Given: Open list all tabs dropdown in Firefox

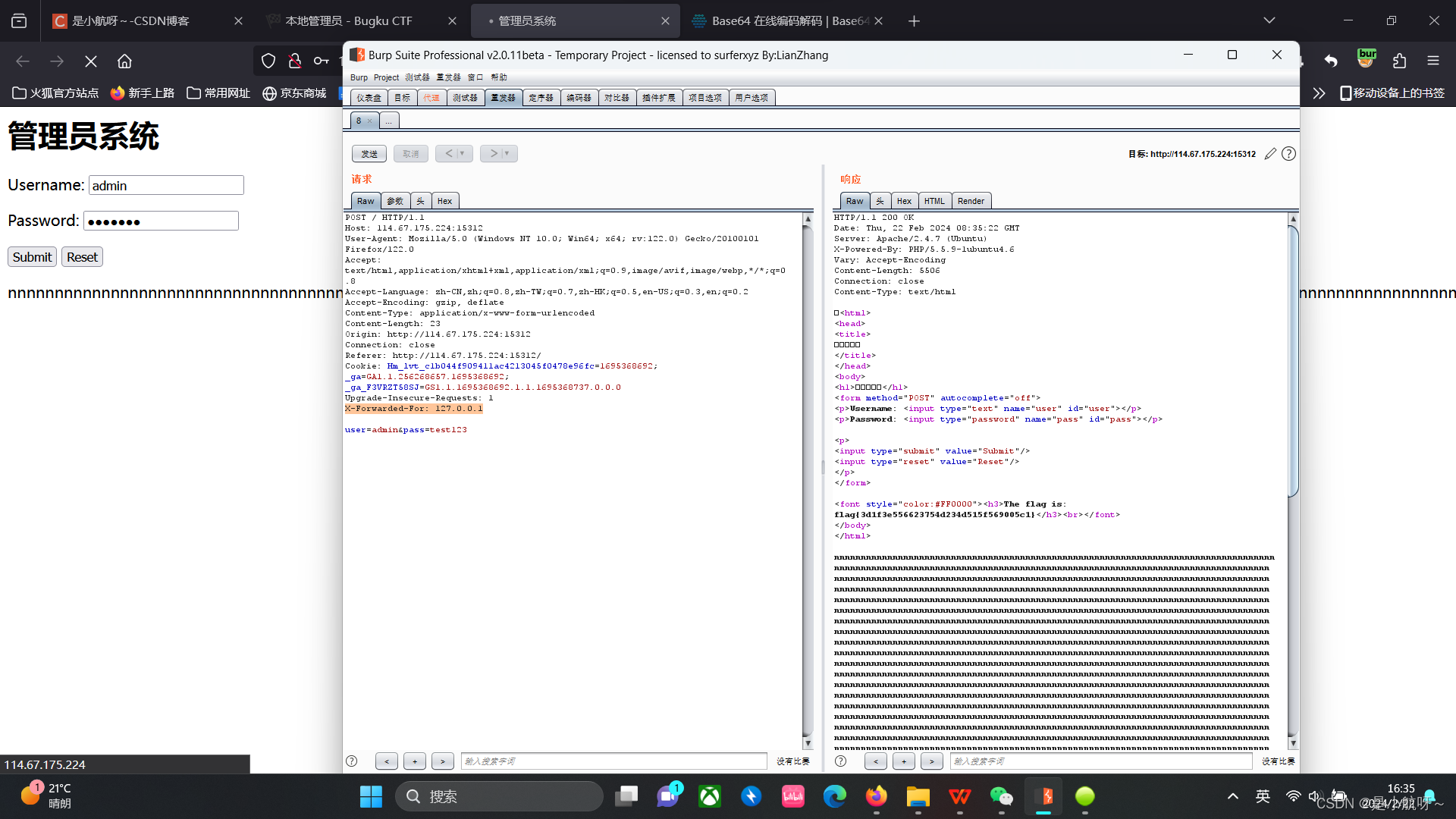Looking at the screenshot, I should pos(1269,20).
